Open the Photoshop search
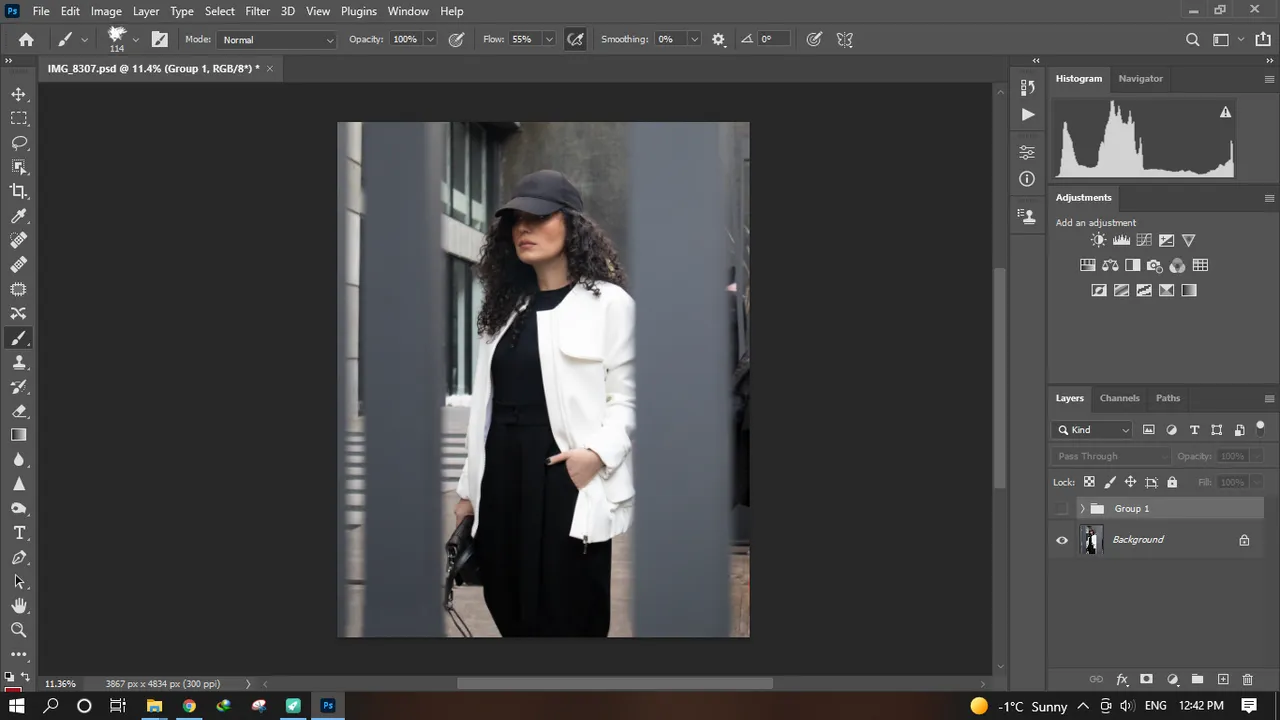Image resolution: width=1280 pixels, height=720 pixels. click(1192, 40)
